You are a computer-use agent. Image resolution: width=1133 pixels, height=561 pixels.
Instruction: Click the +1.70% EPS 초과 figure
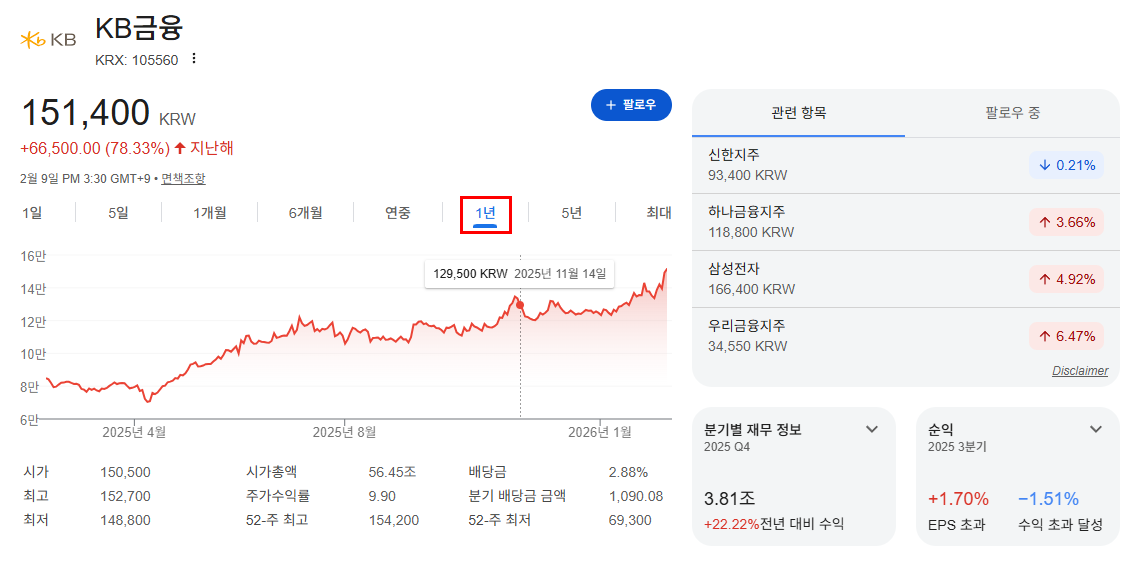(958, 499)
